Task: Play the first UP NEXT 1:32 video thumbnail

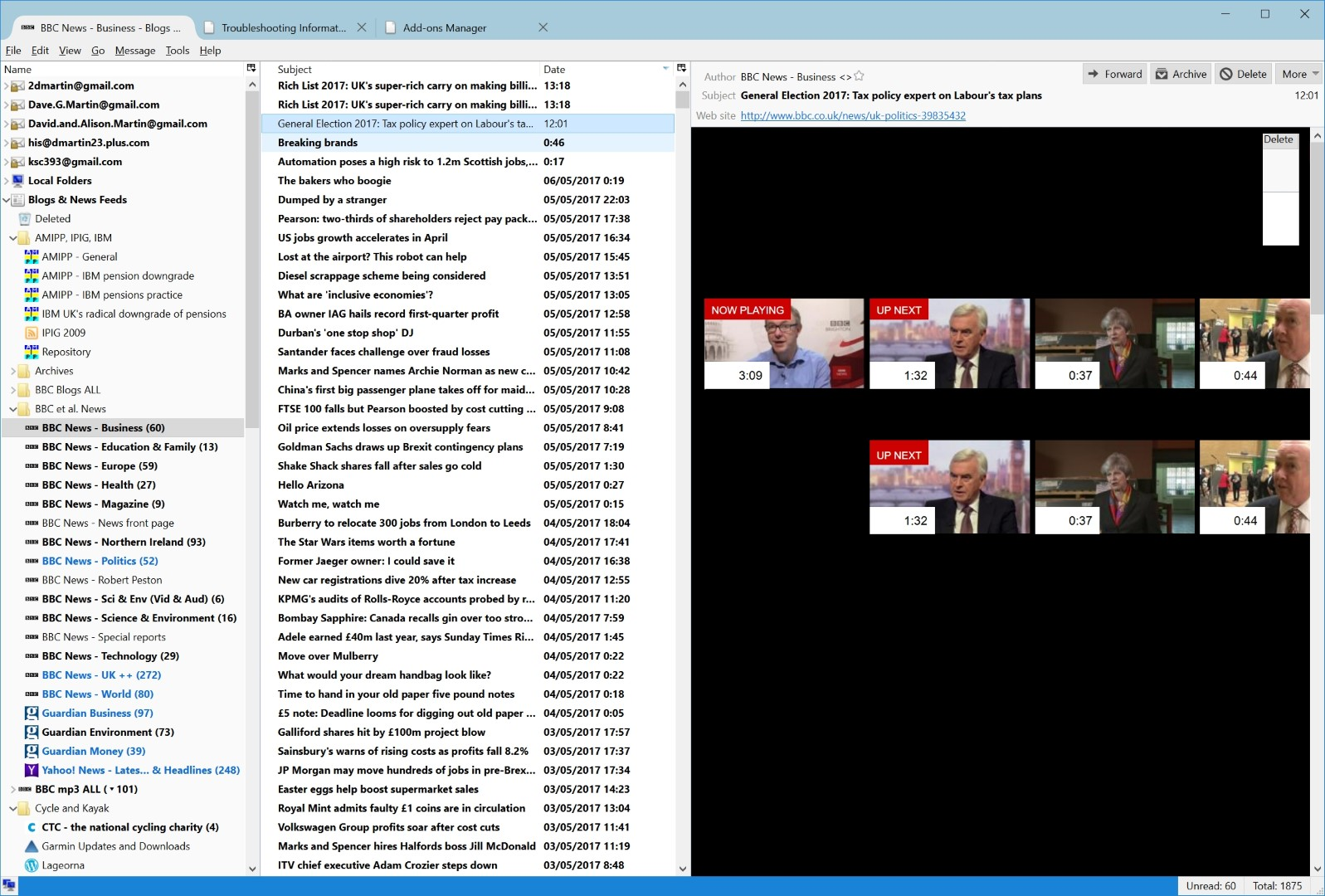Action: pyautogui.click(x=949, y=343)
